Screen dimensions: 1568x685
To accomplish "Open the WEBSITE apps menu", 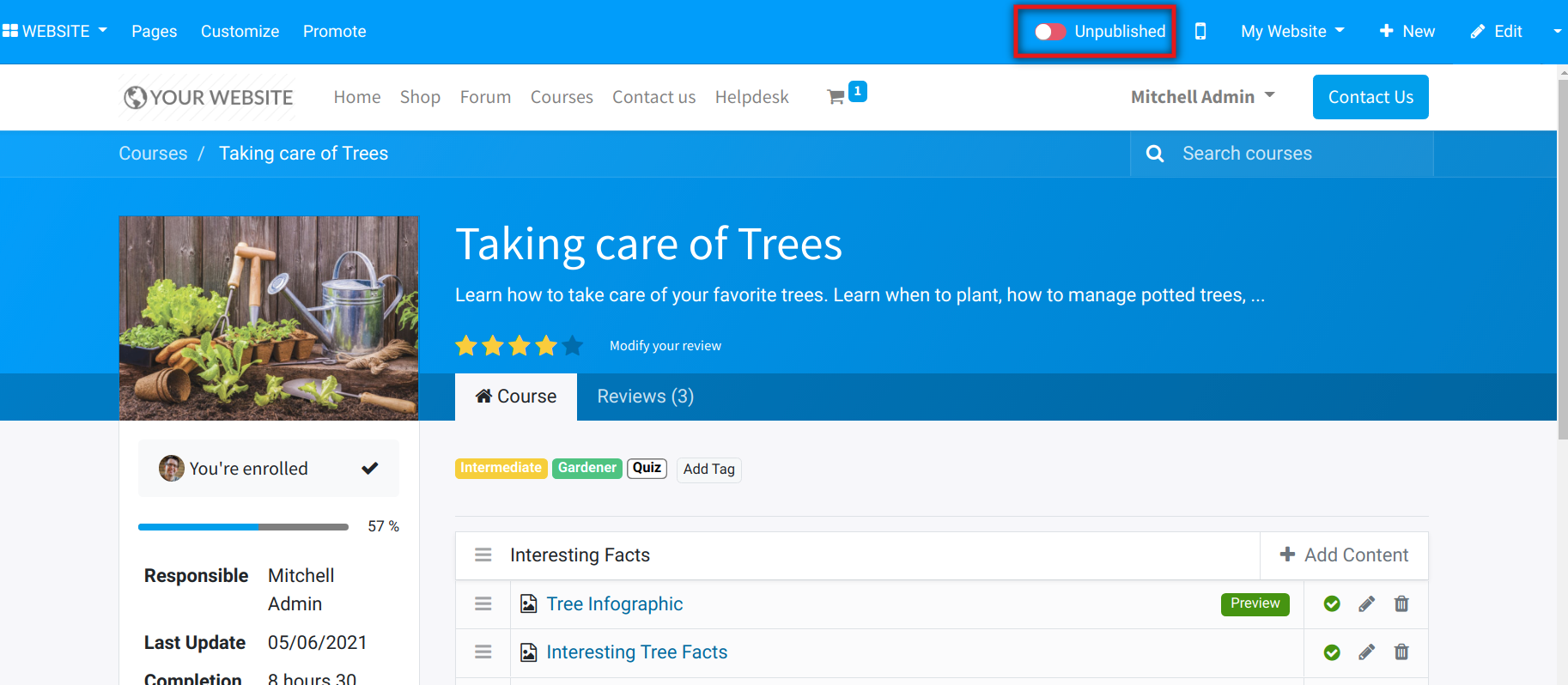I will tap(55, 31).
